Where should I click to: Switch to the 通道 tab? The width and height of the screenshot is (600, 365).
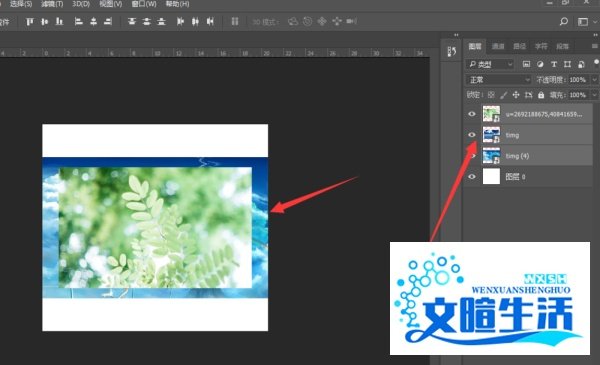498,46
